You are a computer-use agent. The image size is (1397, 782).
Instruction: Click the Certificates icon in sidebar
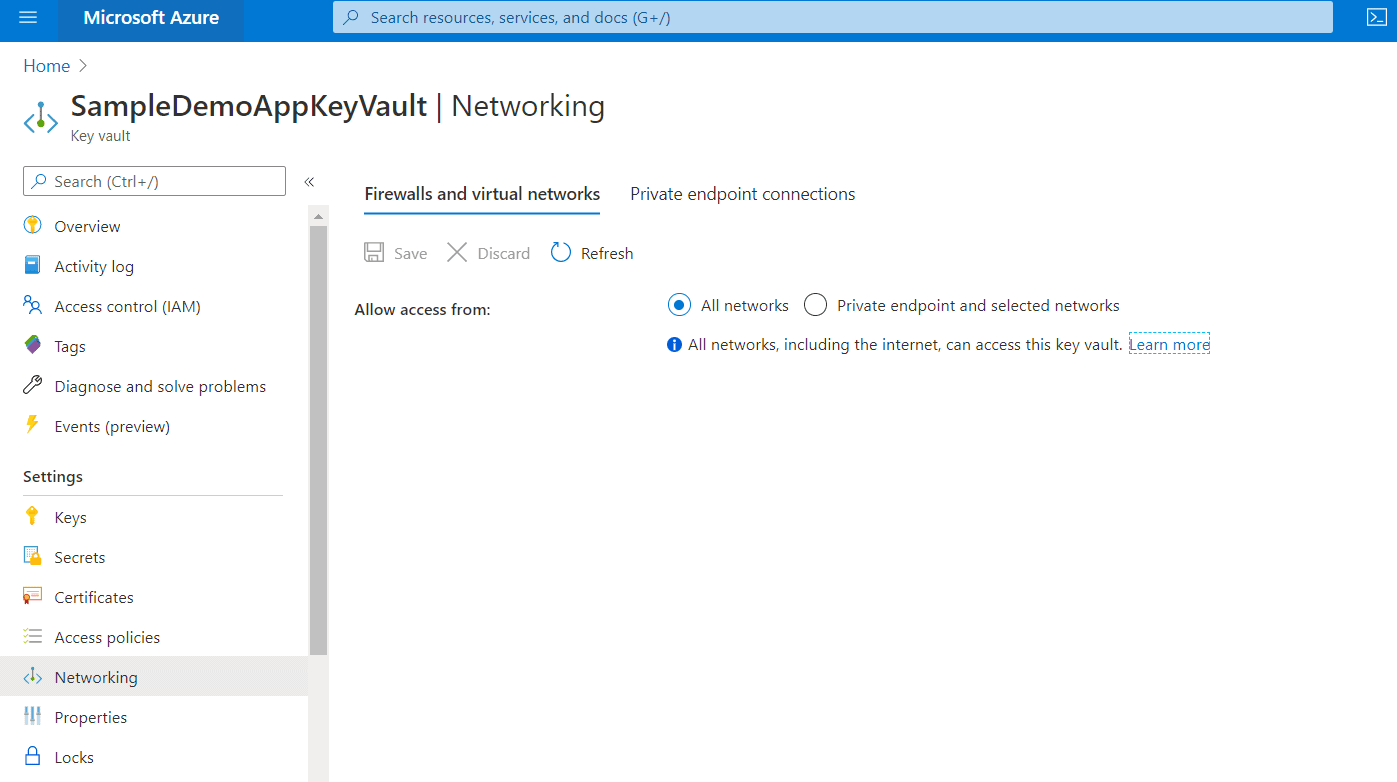pyautogui.click(x=33, y=596)
